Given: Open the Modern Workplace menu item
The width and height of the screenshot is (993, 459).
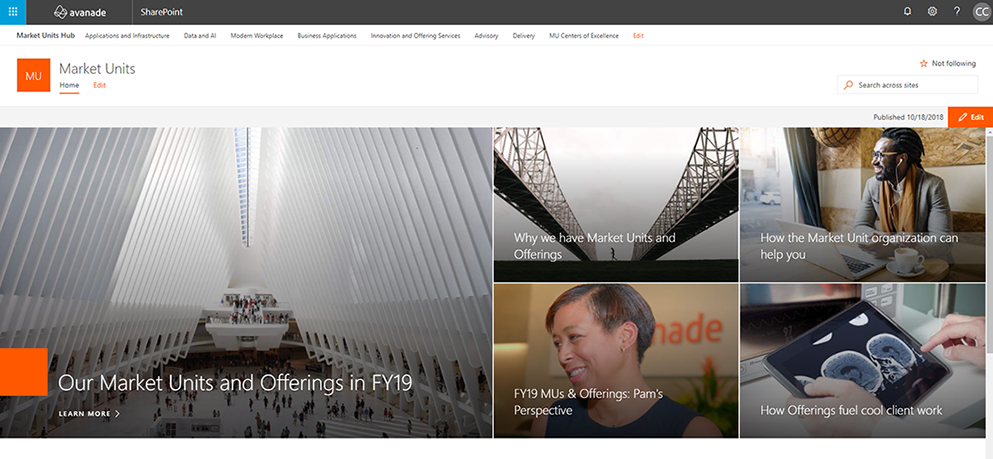Looking at the screenshot, I should coord(256,36).
